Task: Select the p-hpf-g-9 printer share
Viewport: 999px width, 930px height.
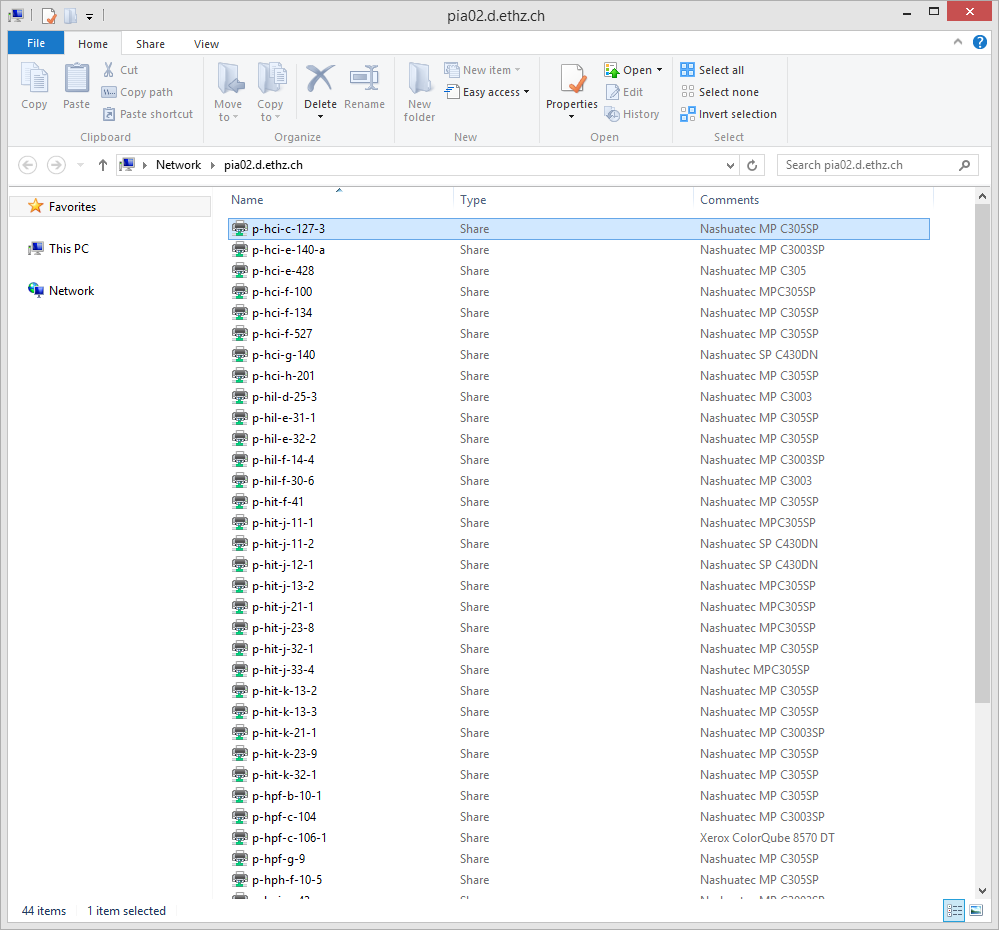Action: tap(579, 859)
